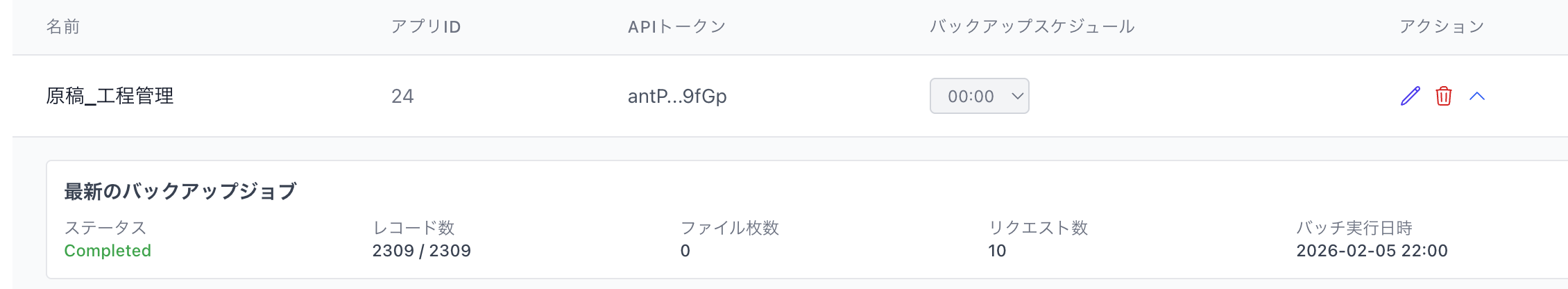Click the ステータス label

tap(105, 228)
